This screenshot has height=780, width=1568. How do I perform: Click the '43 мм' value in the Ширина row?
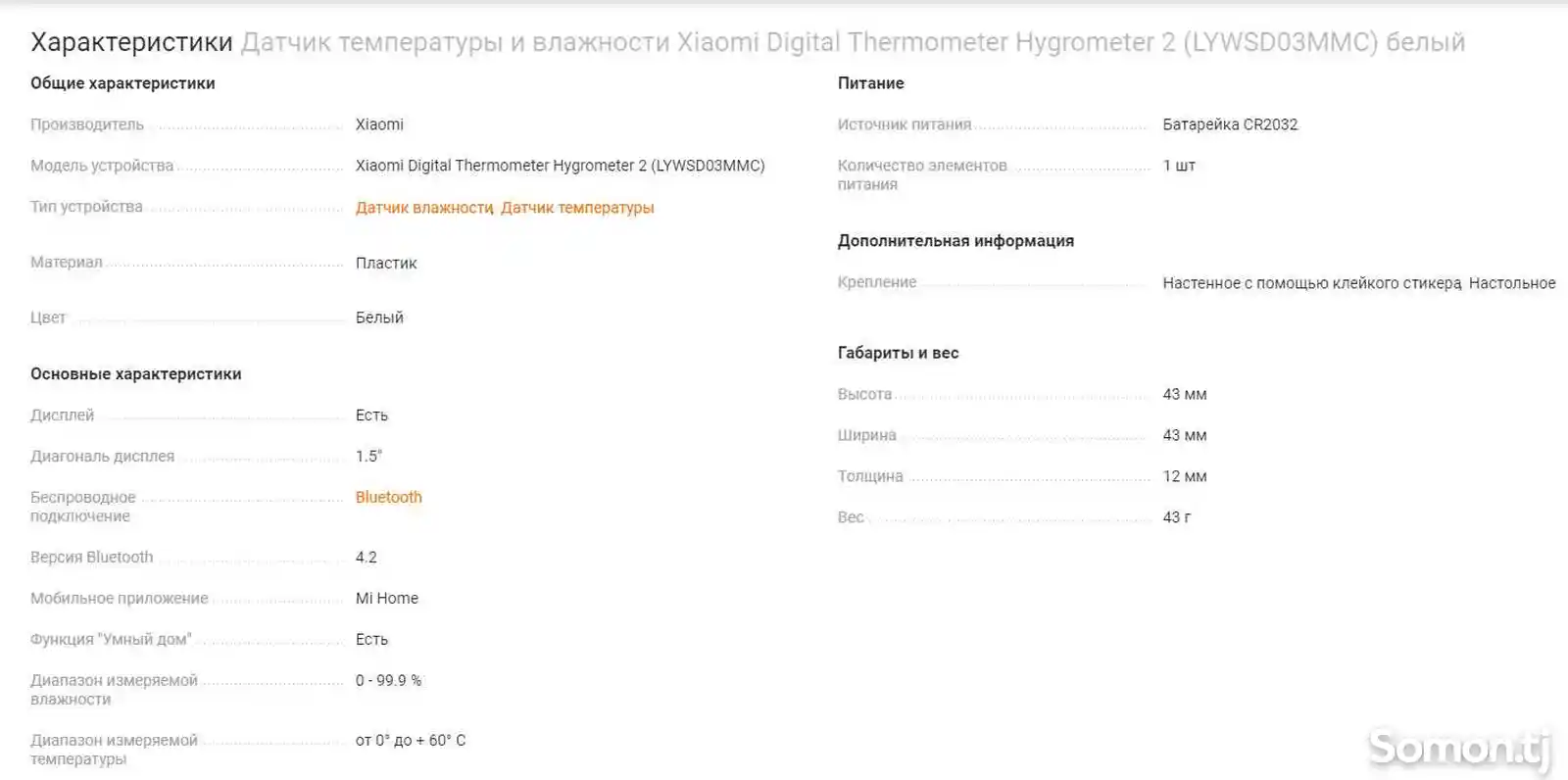(x=1185, y=435)
